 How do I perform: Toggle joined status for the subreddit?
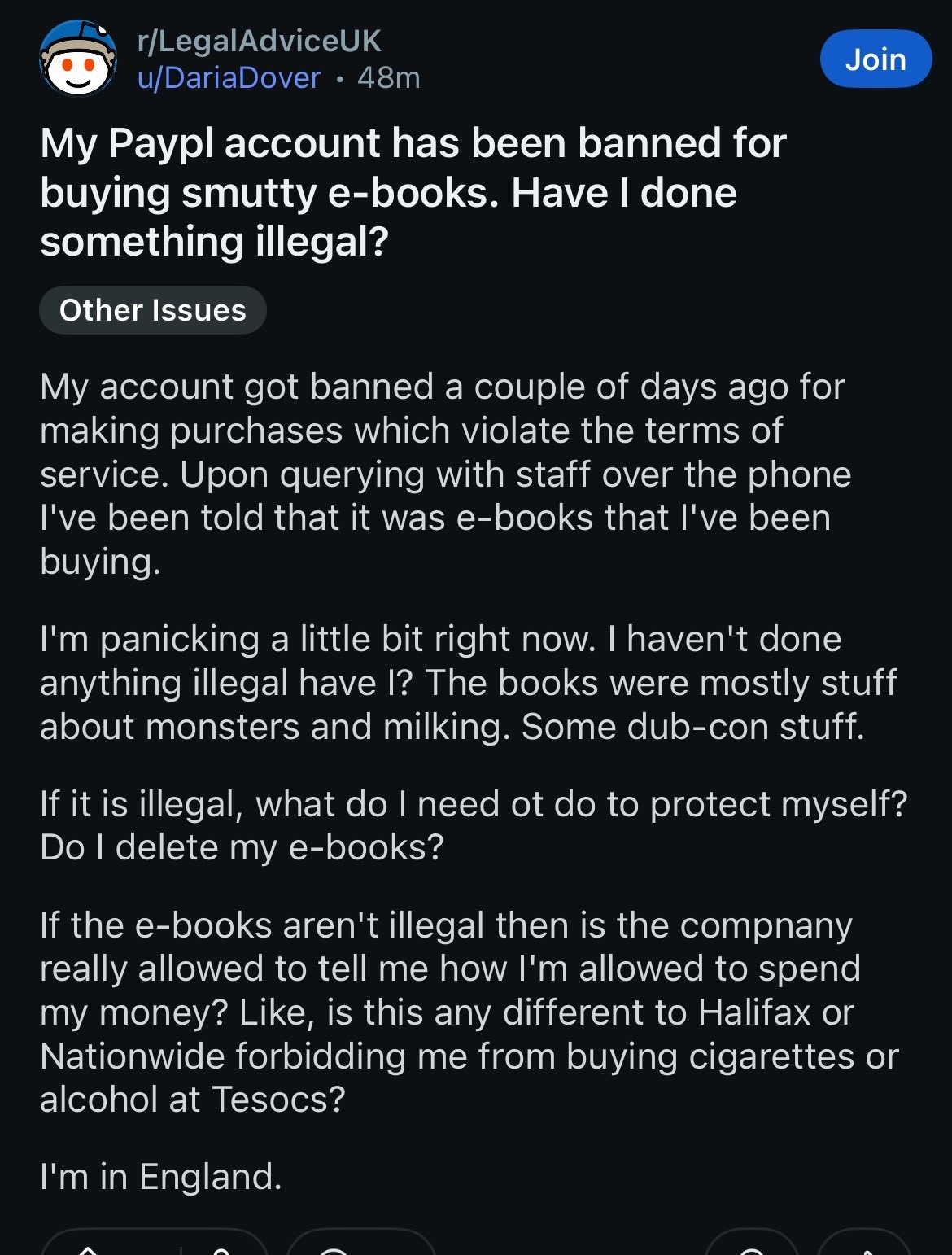pos(876,58)
